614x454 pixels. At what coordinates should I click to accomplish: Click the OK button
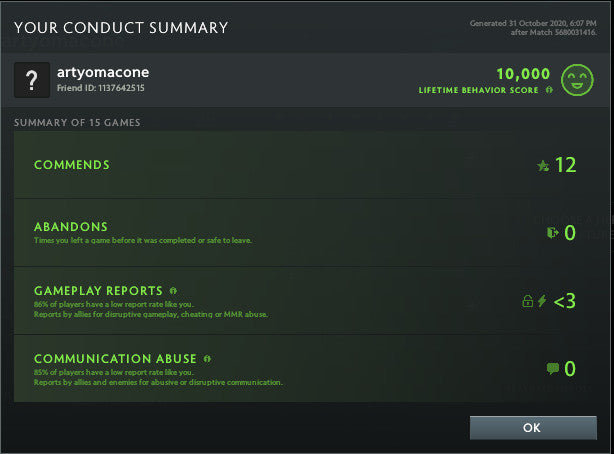tap(532, 427)
